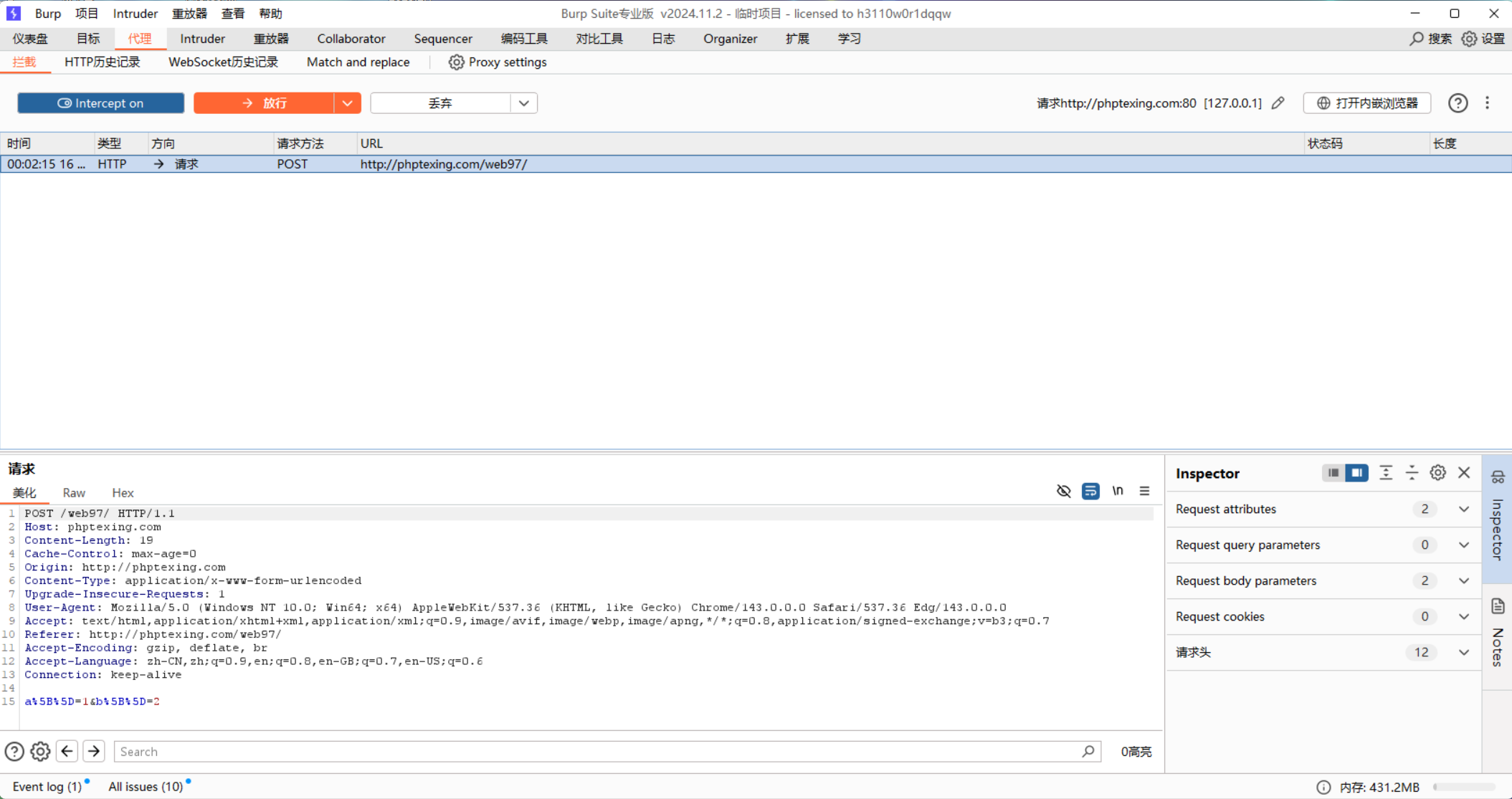Open the dropdown arrow beside 放行 button

(x=347, y=103)
